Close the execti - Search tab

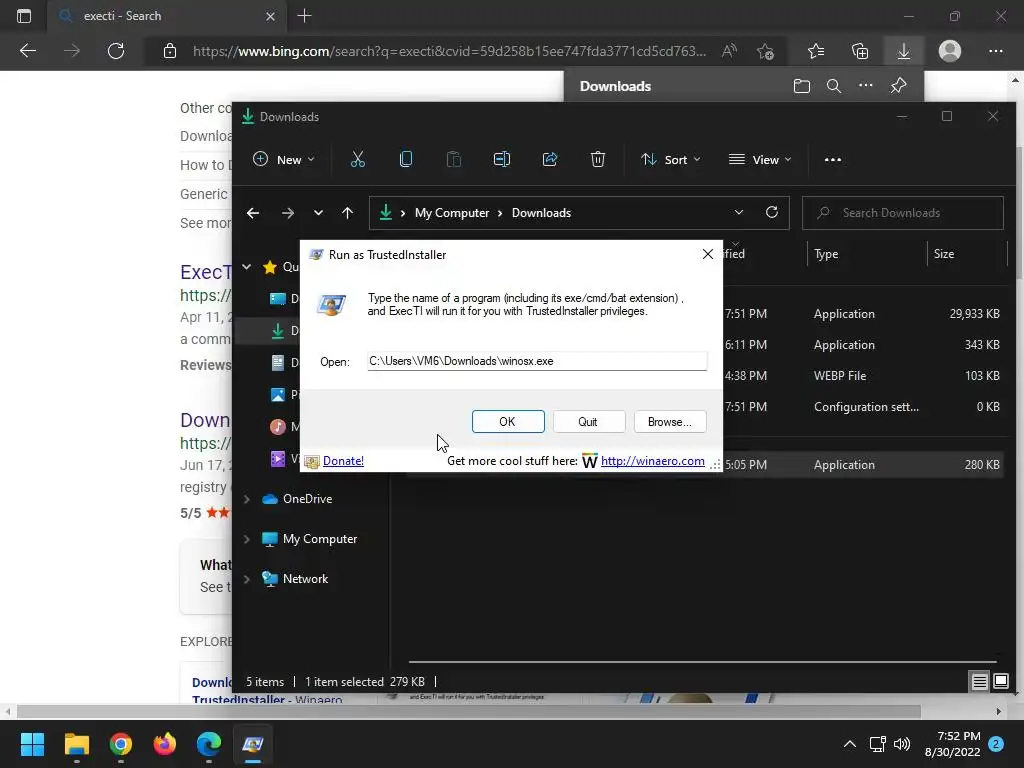click(270, 16)
